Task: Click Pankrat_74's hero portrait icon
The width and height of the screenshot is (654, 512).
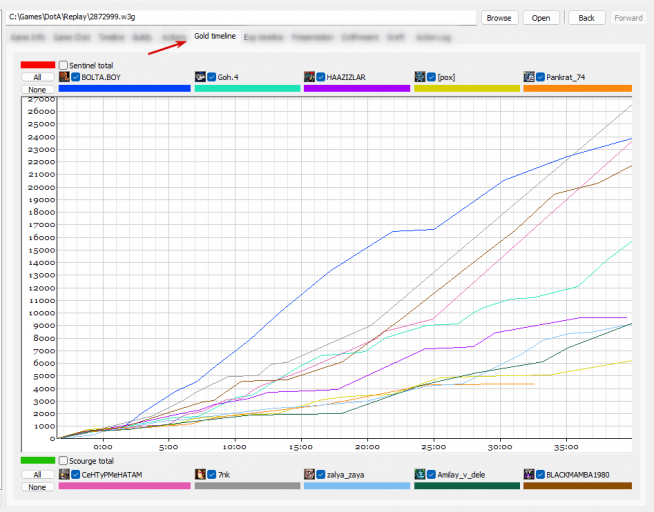Action: pyautogui.click(x=529, y=77)
